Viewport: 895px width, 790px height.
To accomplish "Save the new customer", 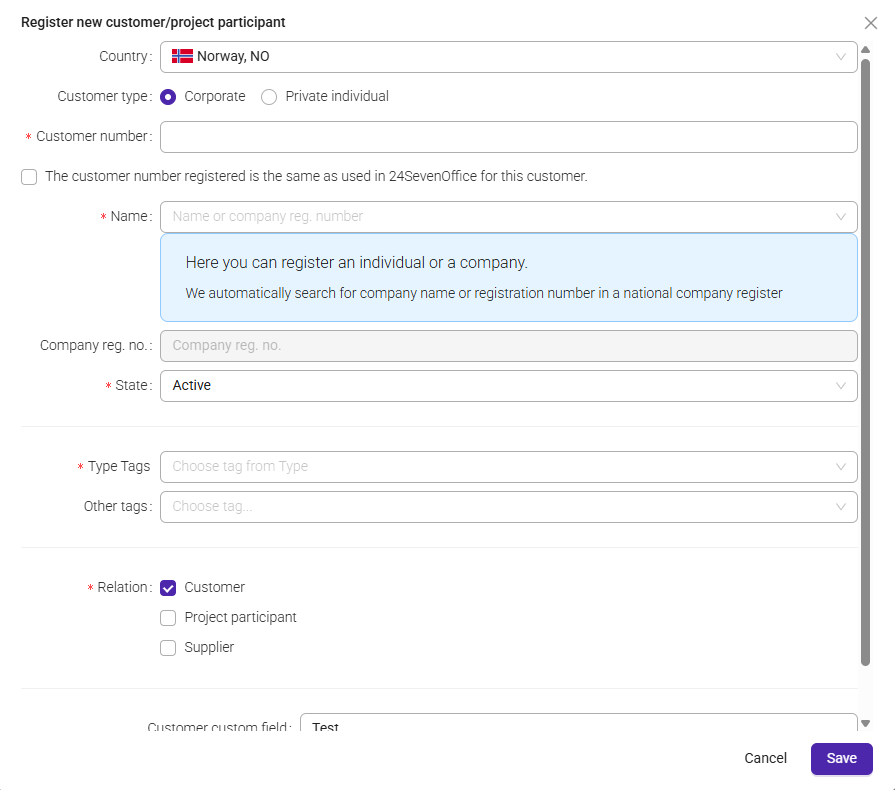I will (x=841, y=759).
